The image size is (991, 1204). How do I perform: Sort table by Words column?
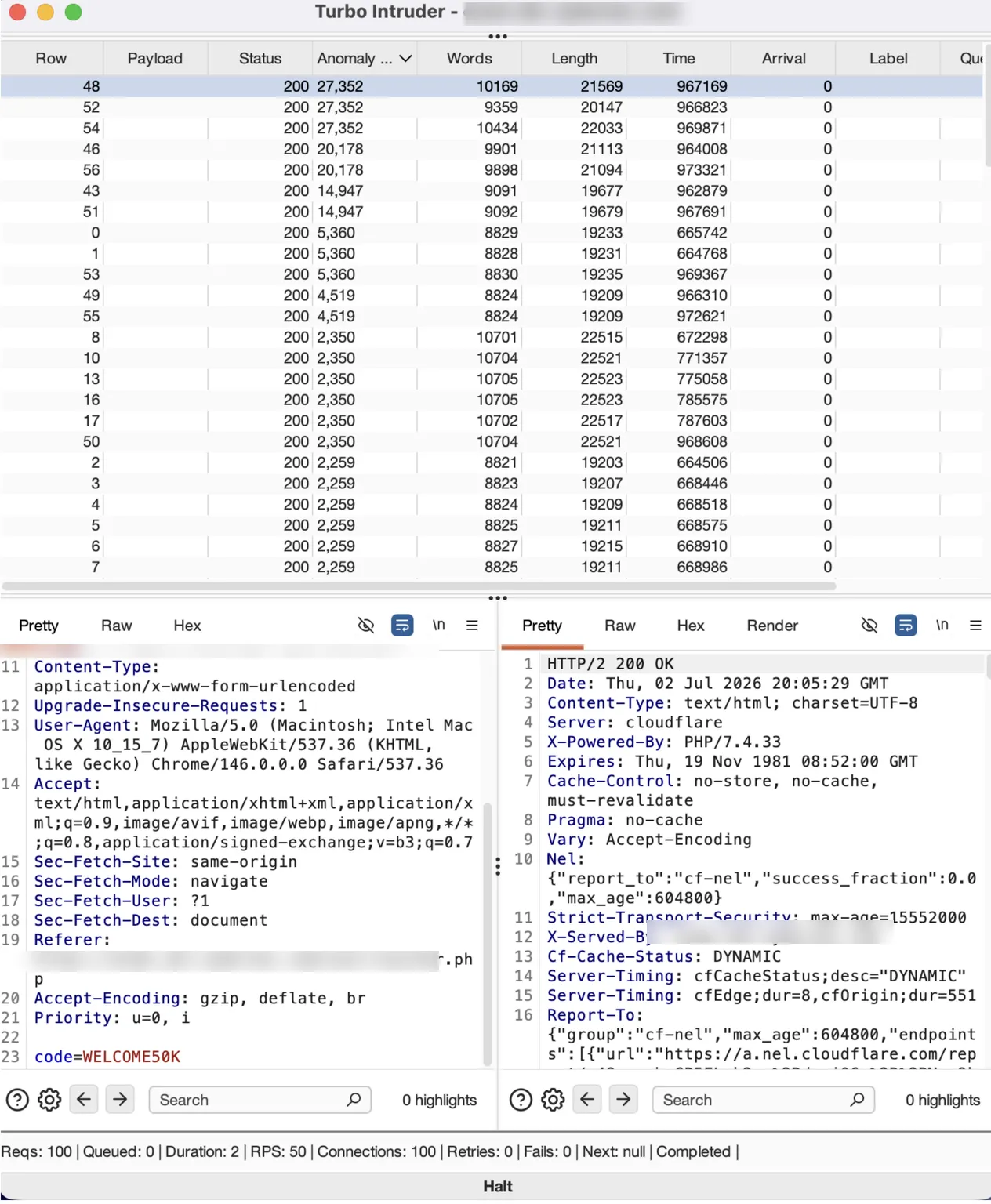[470, 59]
